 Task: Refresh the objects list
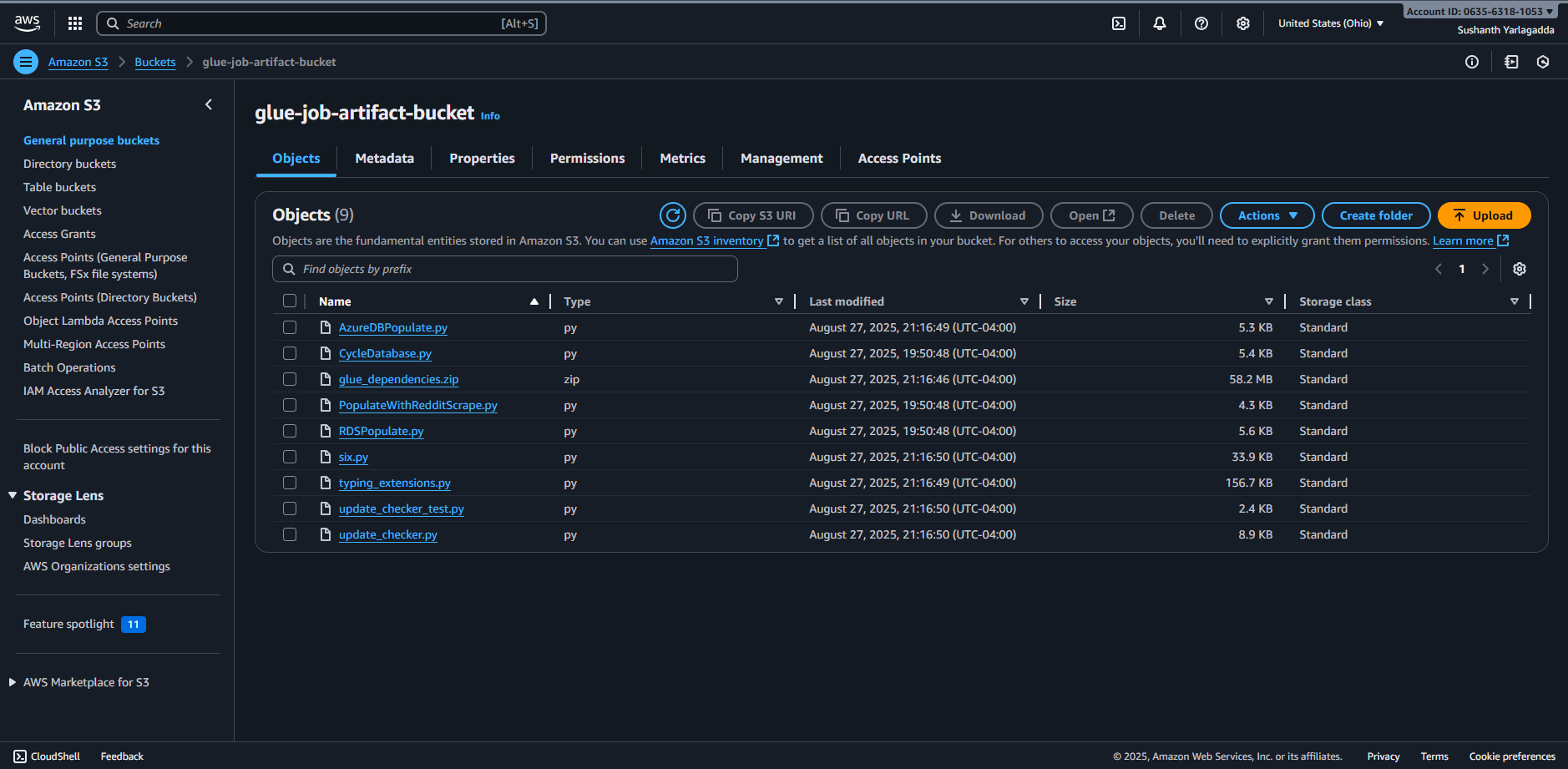673,215
